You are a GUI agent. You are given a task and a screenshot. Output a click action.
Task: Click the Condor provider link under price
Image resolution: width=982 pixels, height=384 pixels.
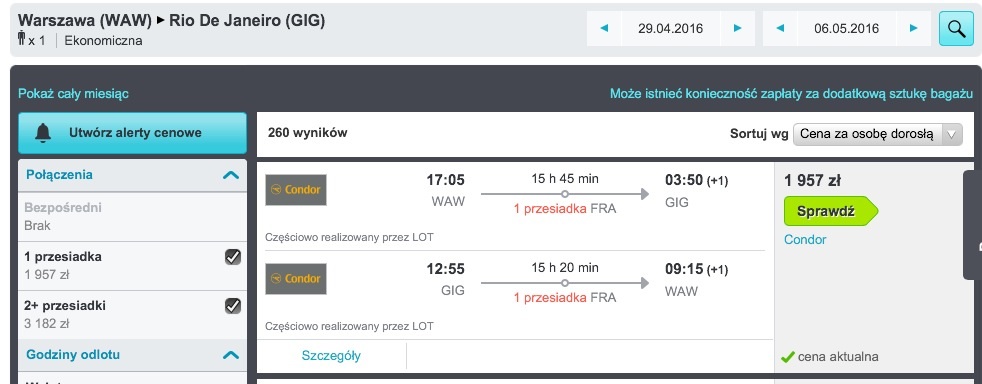point(805,240)
